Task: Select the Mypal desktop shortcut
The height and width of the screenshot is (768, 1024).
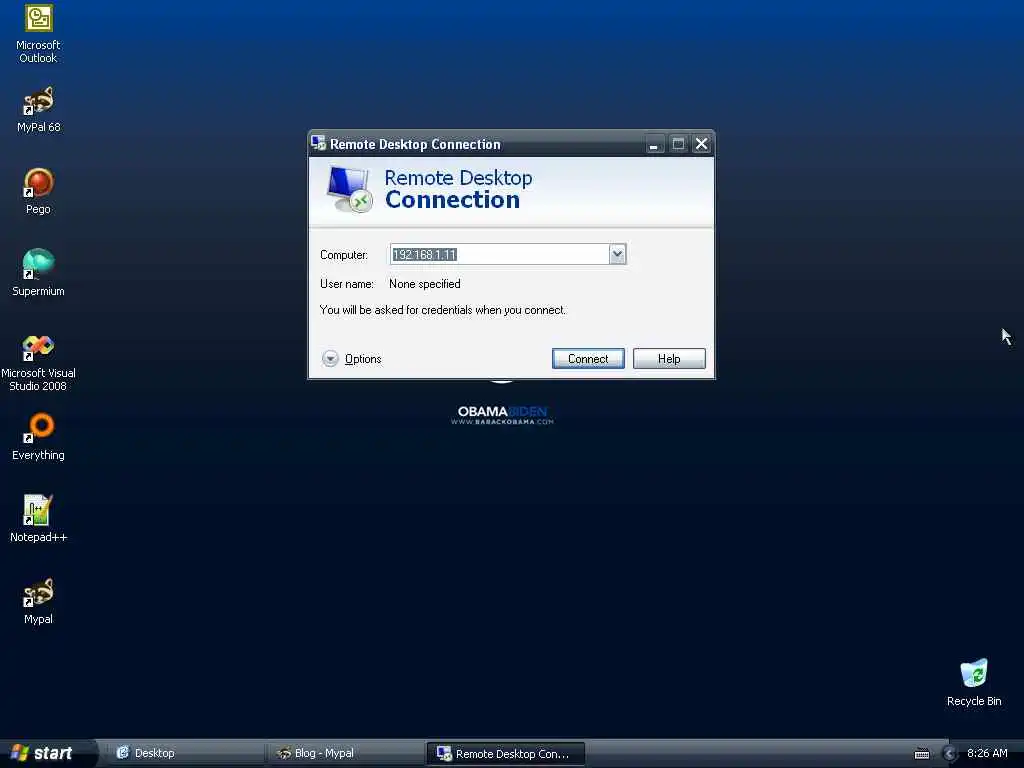Action: [38, 601]
